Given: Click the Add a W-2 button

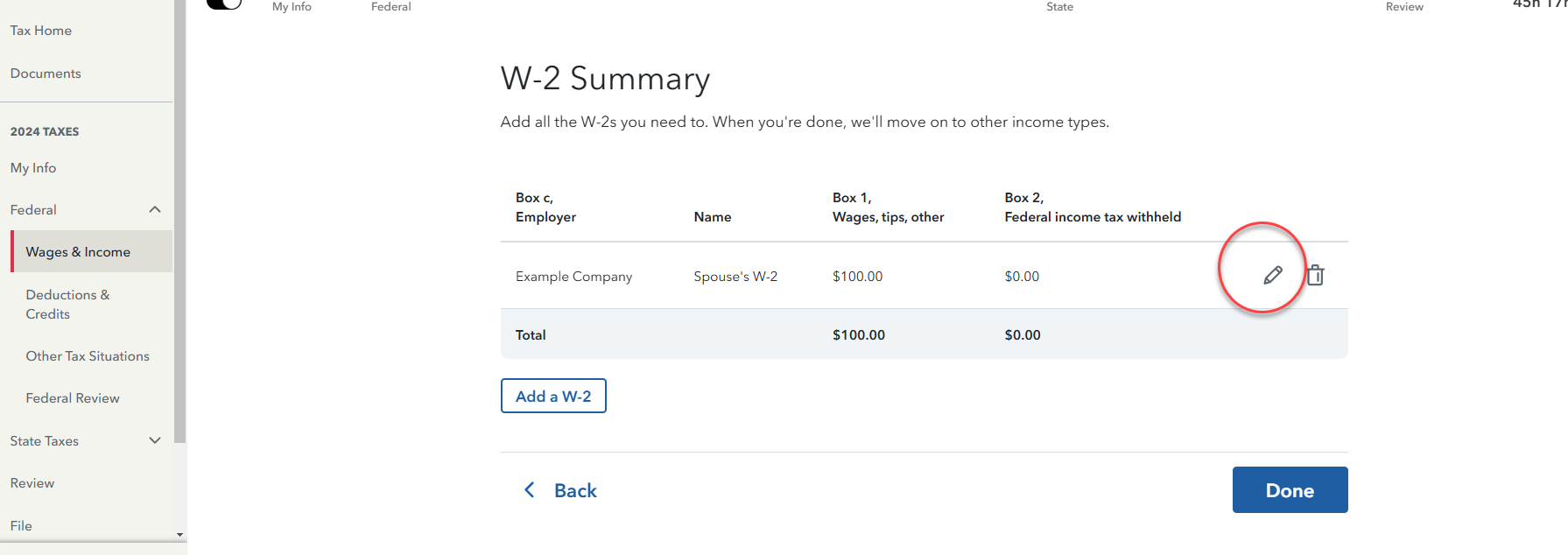Looking at the screenshot, I should pyautogui.click(x=553, y=396).
